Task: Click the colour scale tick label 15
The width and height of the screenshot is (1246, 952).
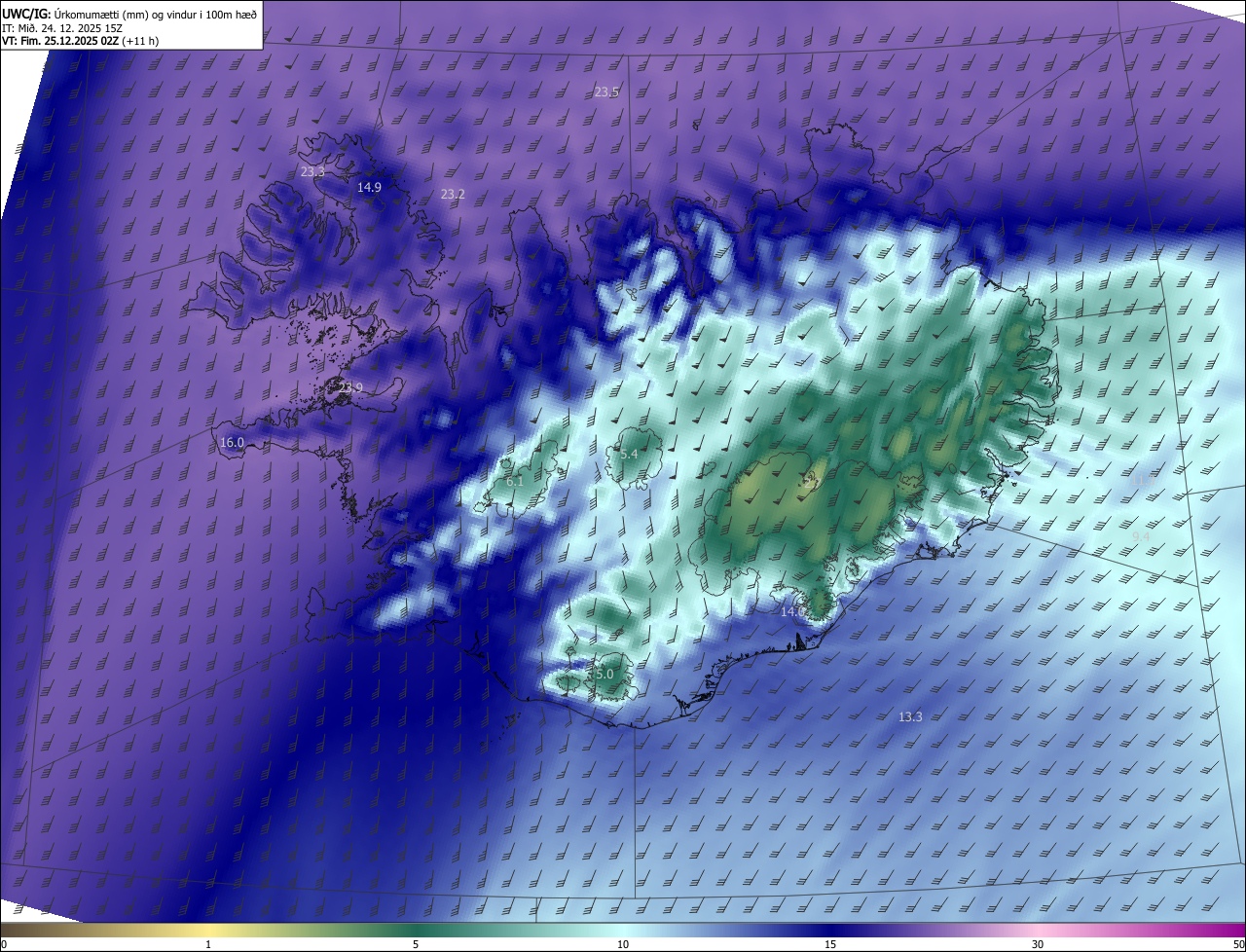Action: click(830, 945)
